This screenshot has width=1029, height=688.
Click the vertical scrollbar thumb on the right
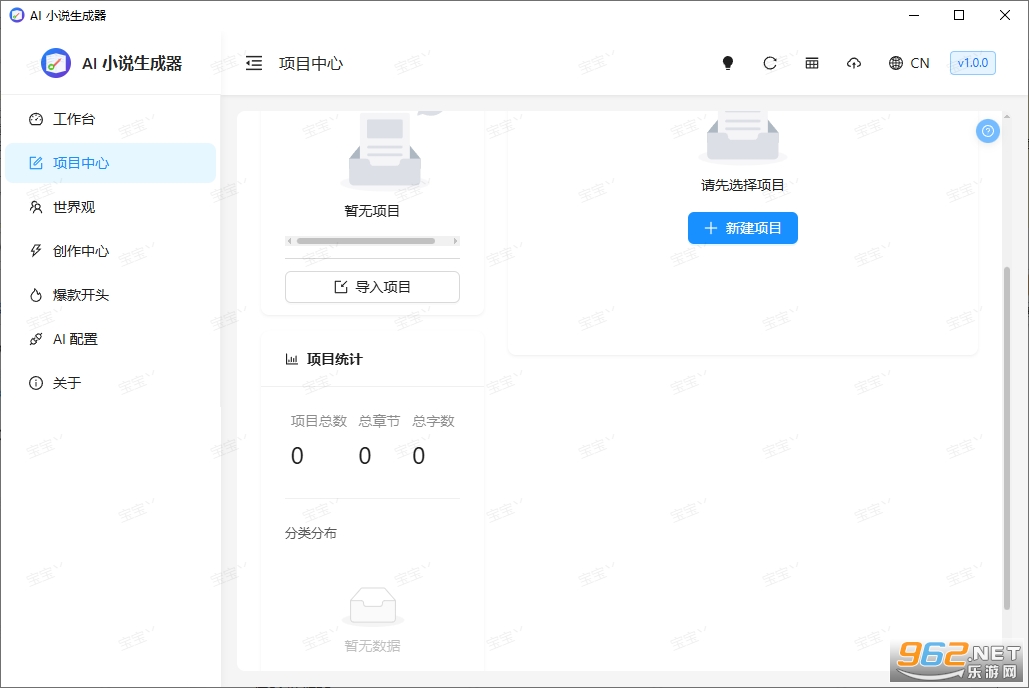pyautogui.click(x=1007, y=438)
